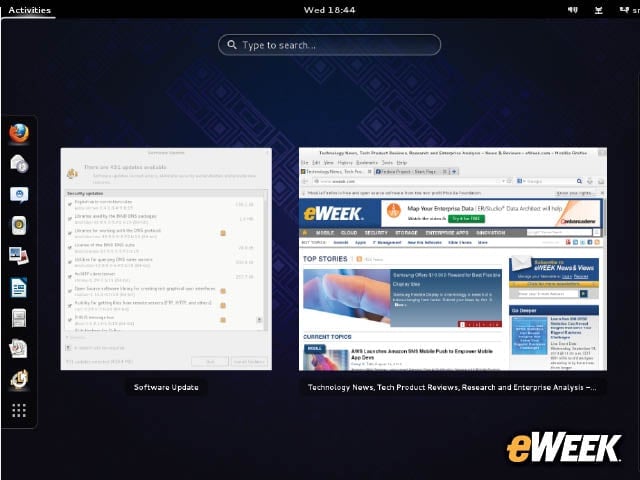Open the Files manager from the dash
Screen dimensions: 640x480
coord(19,318)
